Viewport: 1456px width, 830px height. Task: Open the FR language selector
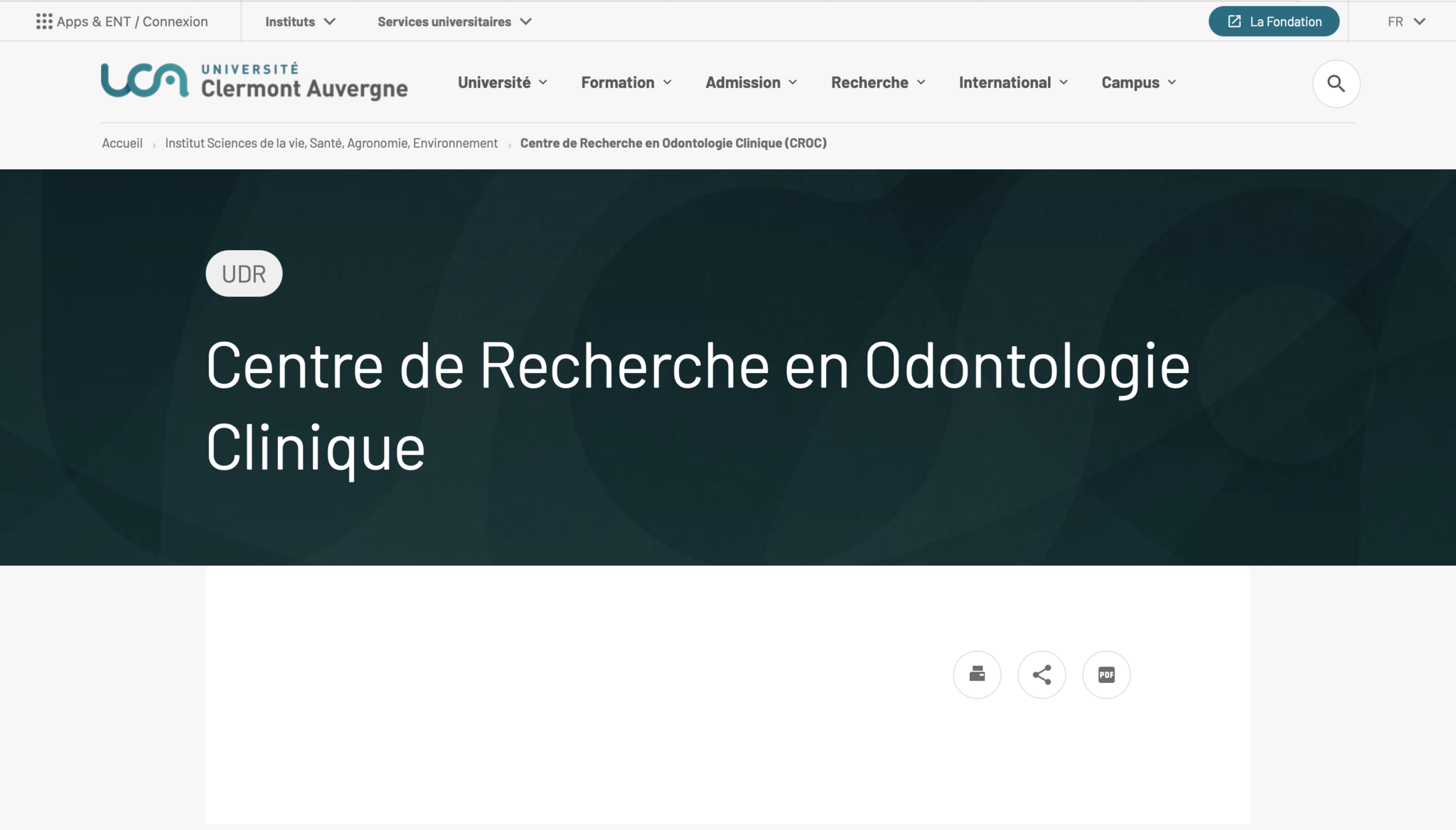[1406, 21]
